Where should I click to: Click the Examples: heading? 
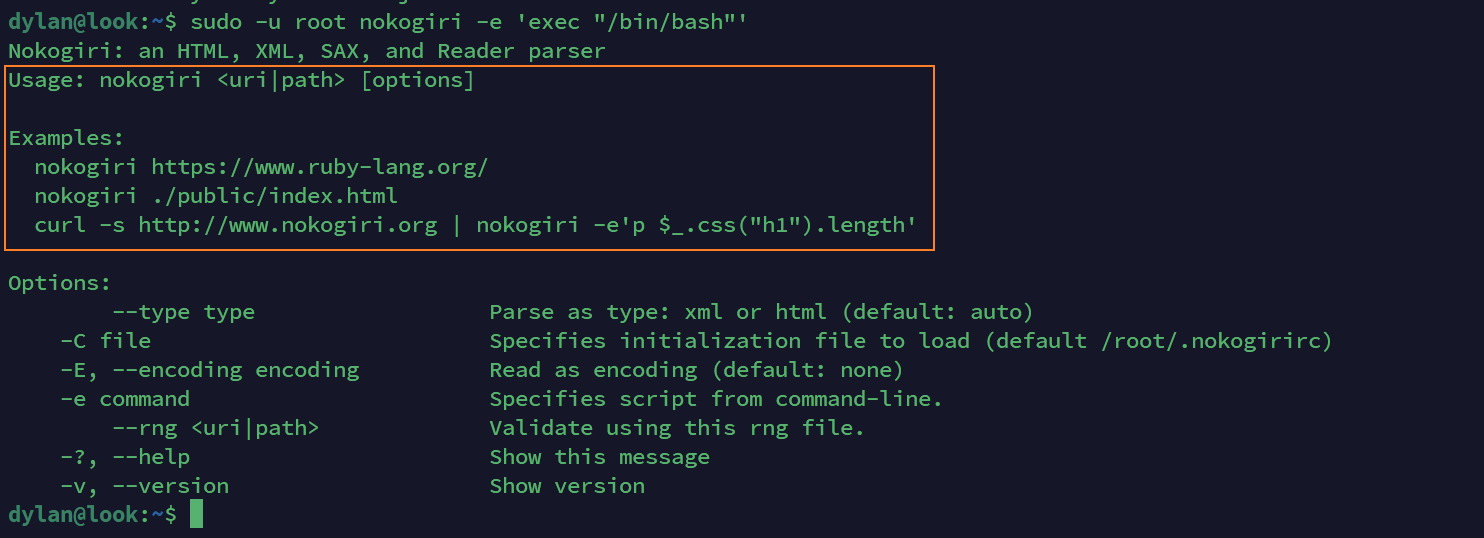pos(66,138)
